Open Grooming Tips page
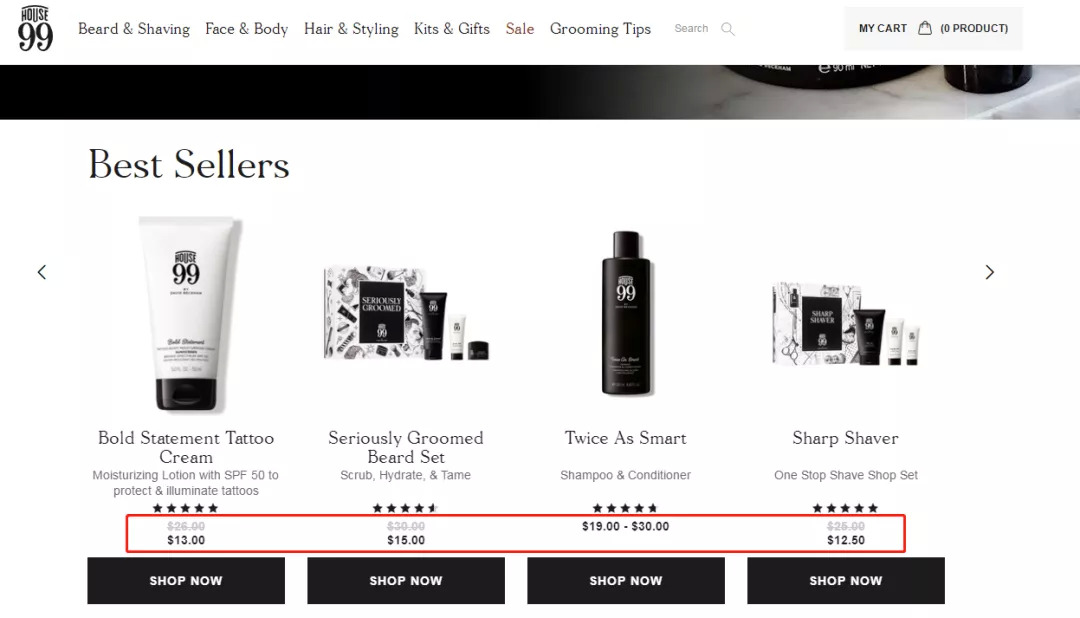This screenshot has width=1080, height=618. click(x=600, y=29)
